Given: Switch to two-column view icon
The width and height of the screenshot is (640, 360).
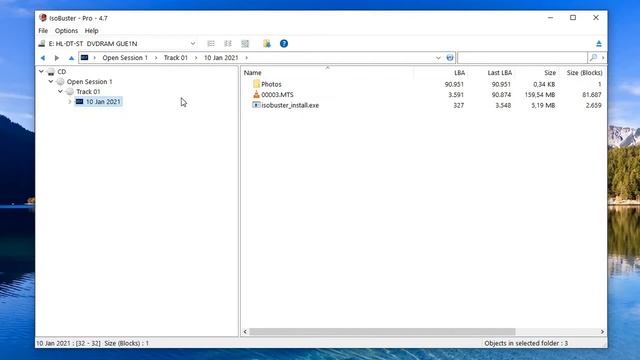Looking at the screenshot, I should 228,44.
